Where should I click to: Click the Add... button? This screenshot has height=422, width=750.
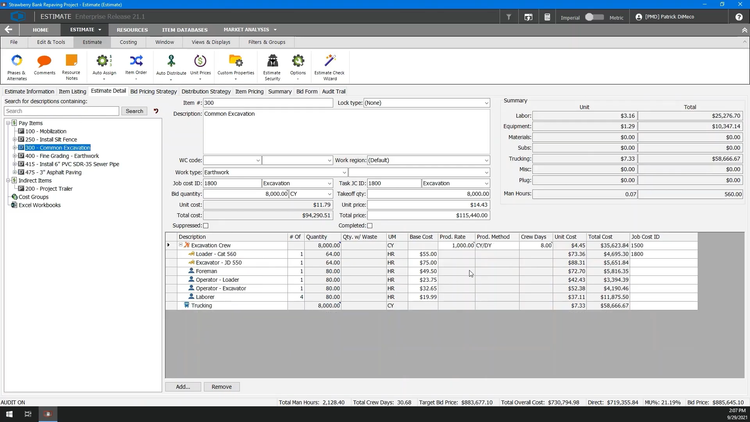[x=183, y=386]
